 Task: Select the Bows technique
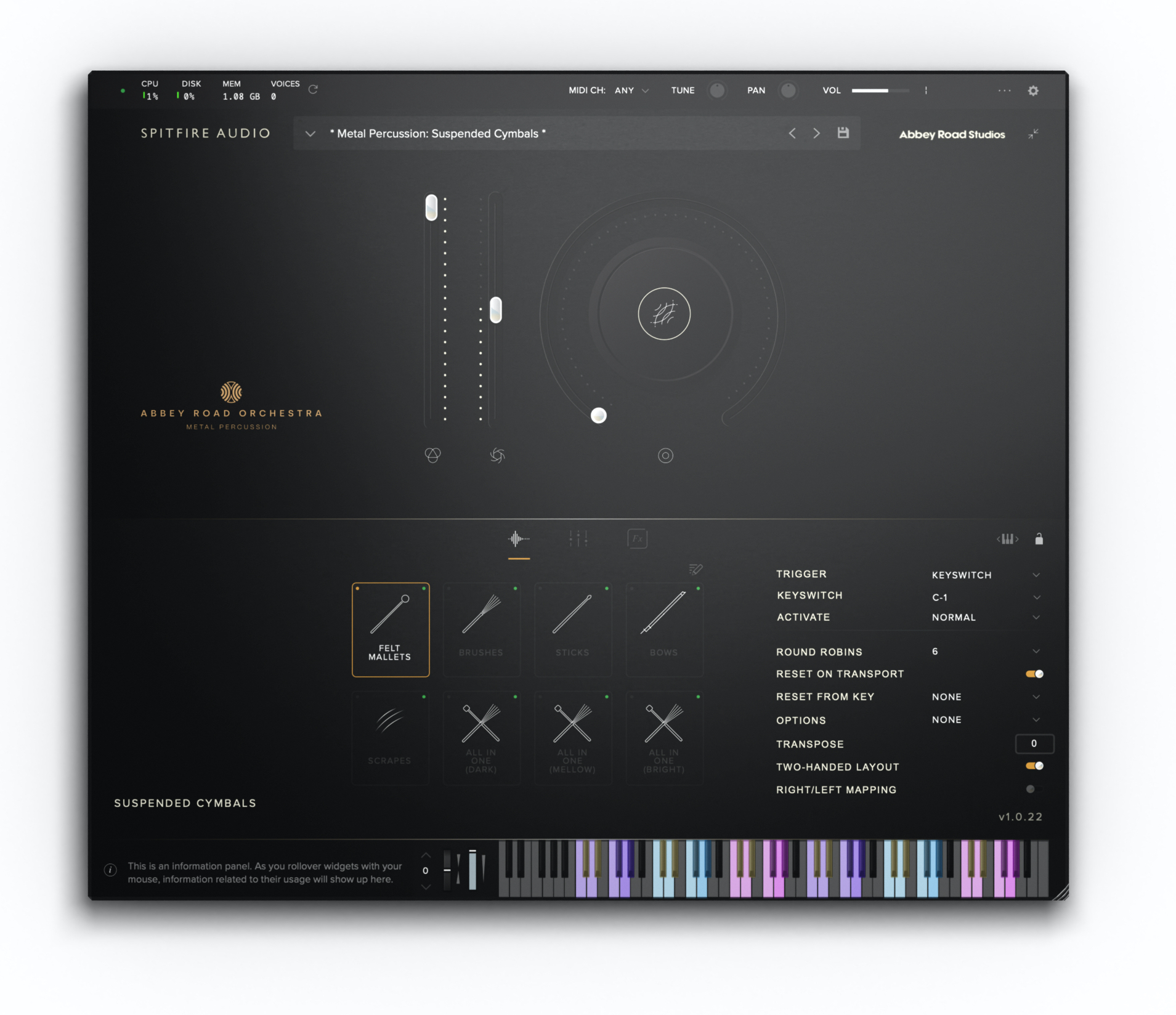664,629
